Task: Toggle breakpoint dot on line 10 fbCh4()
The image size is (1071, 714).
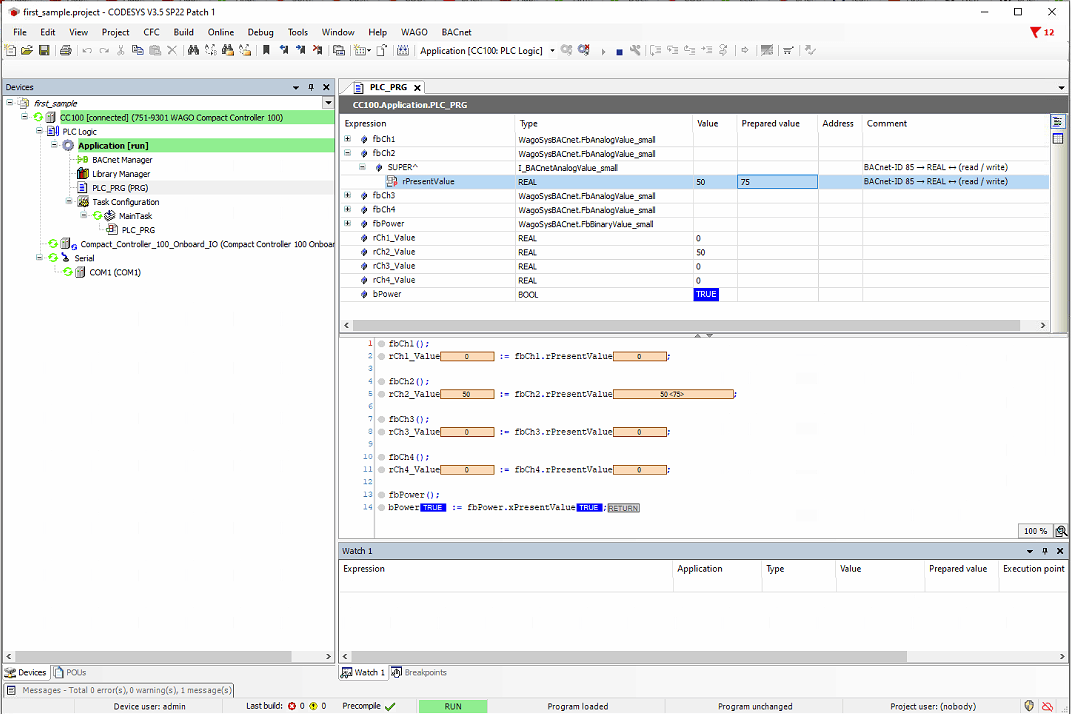Action: pyautogui.click(x=382, y=457)
